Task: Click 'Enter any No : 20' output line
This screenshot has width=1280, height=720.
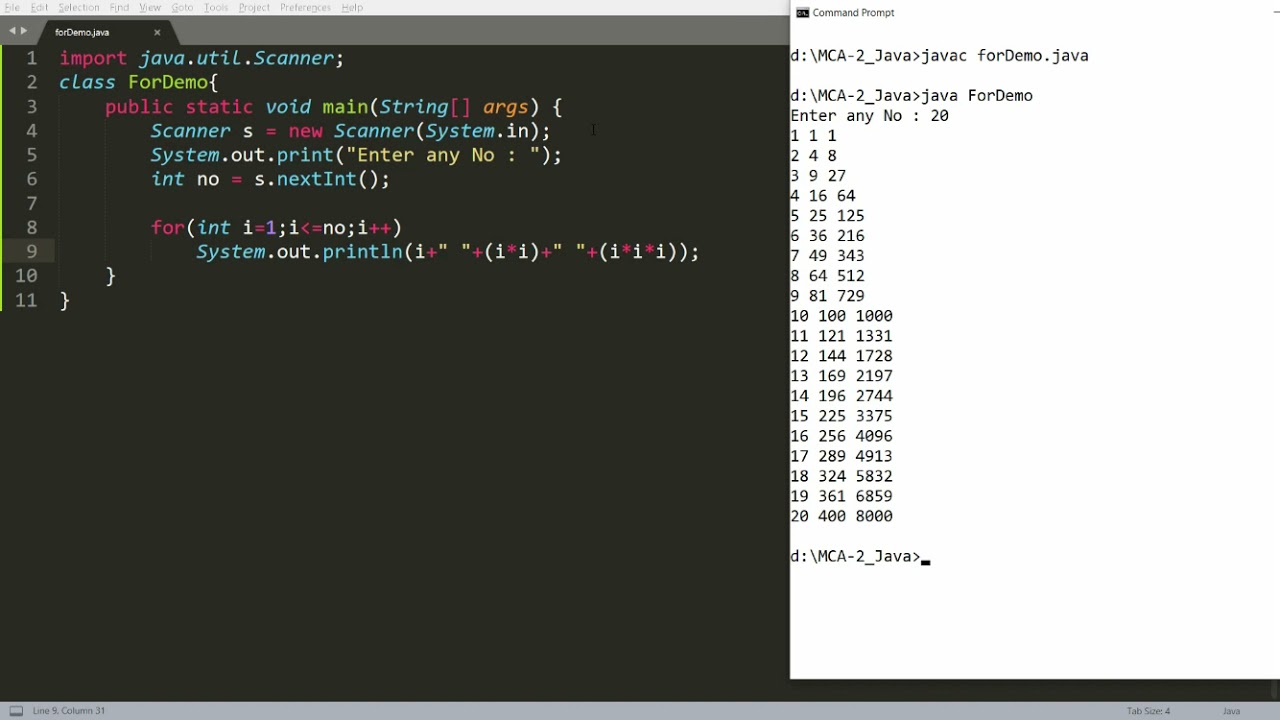Action: pyautogui.click(x=869, y=116)
